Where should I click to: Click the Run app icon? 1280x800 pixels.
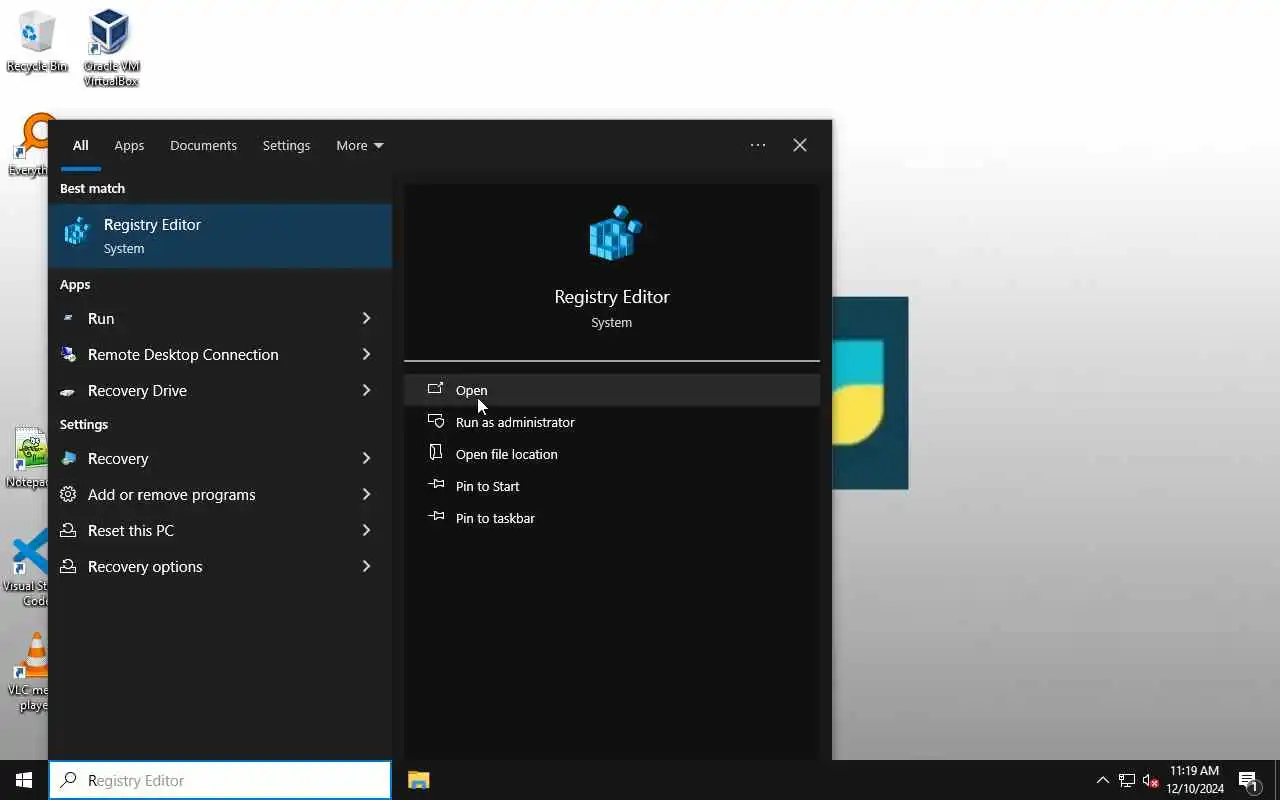(68, 318)
